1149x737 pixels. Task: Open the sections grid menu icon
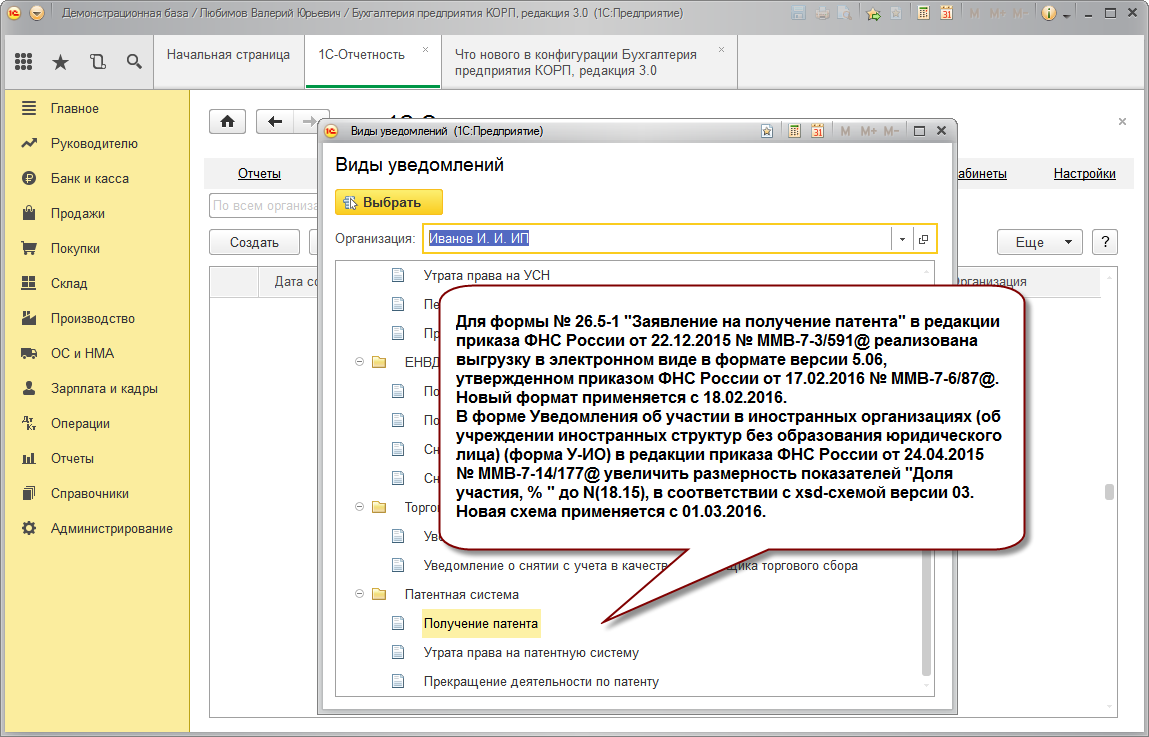click(x=24, y=62)
